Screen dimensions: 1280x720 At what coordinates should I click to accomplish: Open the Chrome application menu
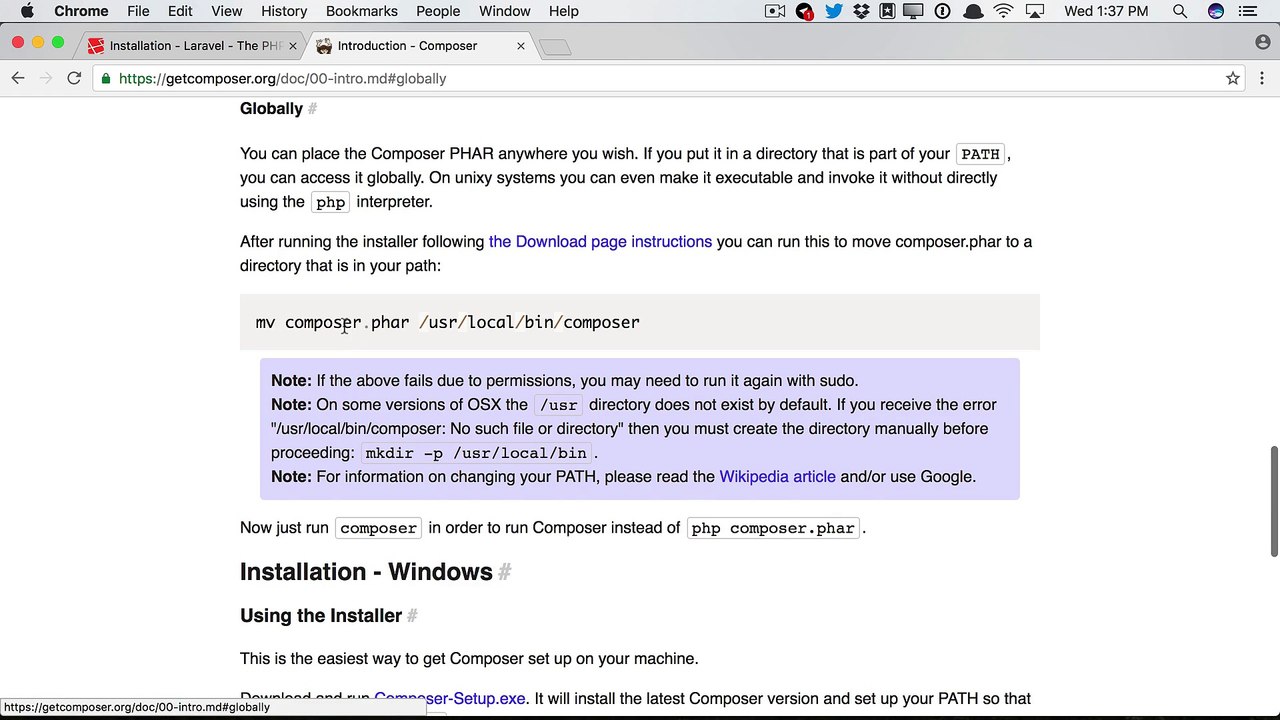pyautogui.click(x=81, y=11)
